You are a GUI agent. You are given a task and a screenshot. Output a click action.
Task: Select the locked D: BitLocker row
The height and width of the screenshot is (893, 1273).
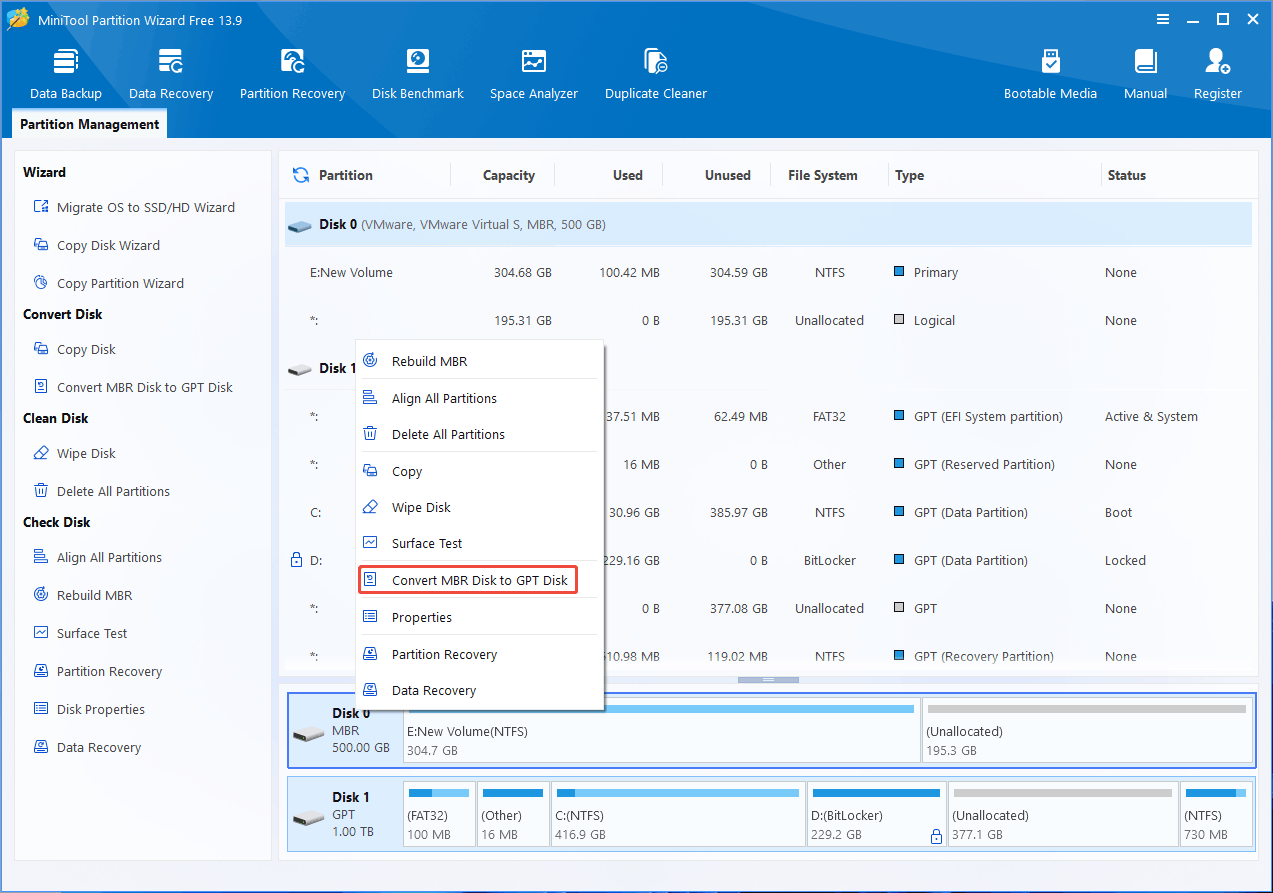(x=768, y=560)
